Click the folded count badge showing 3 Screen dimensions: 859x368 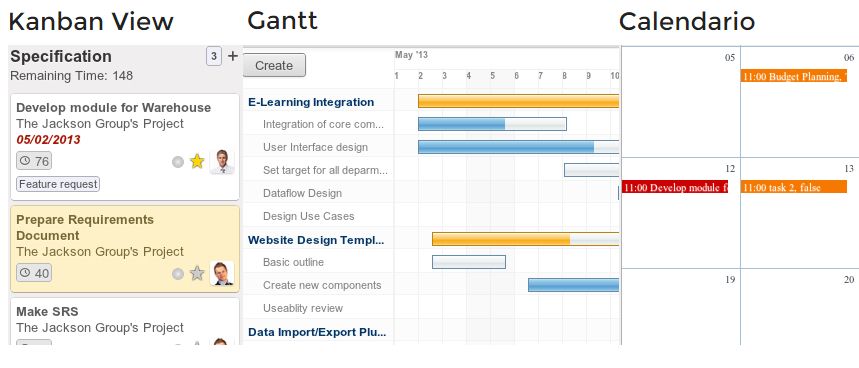[x=214, y=56]
